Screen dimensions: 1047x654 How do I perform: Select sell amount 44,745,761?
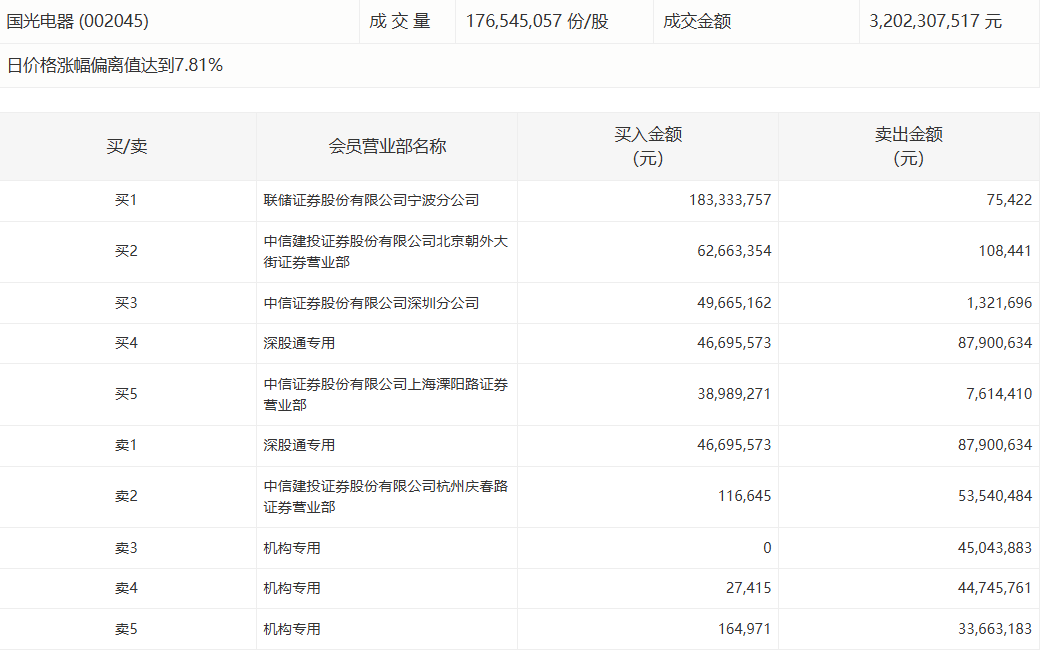pos(995,588)
